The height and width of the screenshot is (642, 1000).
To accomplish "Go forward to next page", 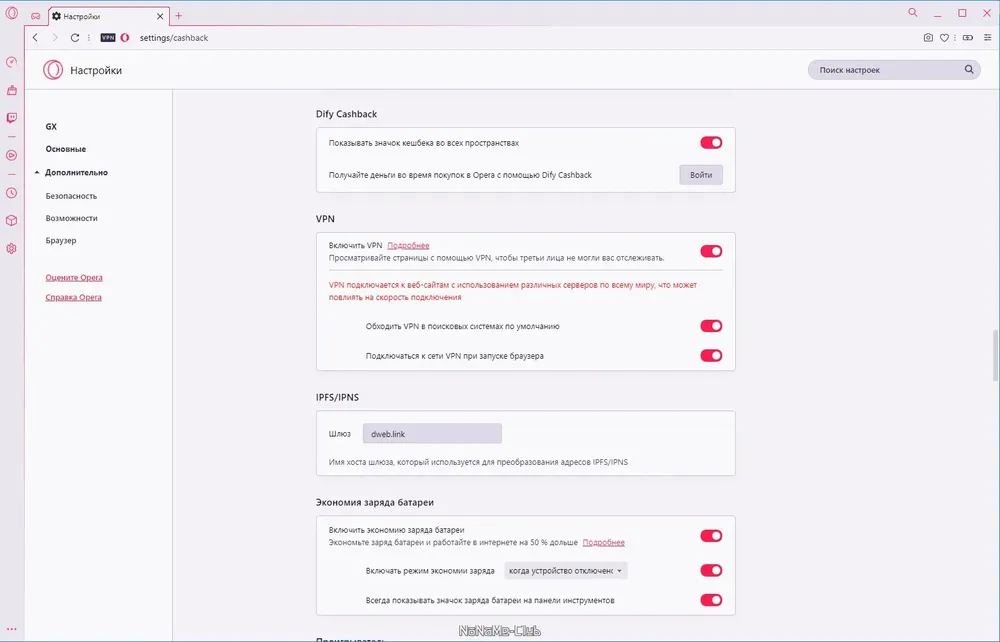I will point(55,38).
